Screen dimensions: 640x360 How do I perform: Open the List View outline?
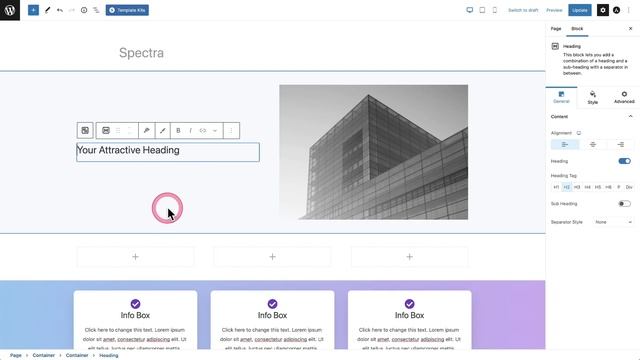coord(96,10)
